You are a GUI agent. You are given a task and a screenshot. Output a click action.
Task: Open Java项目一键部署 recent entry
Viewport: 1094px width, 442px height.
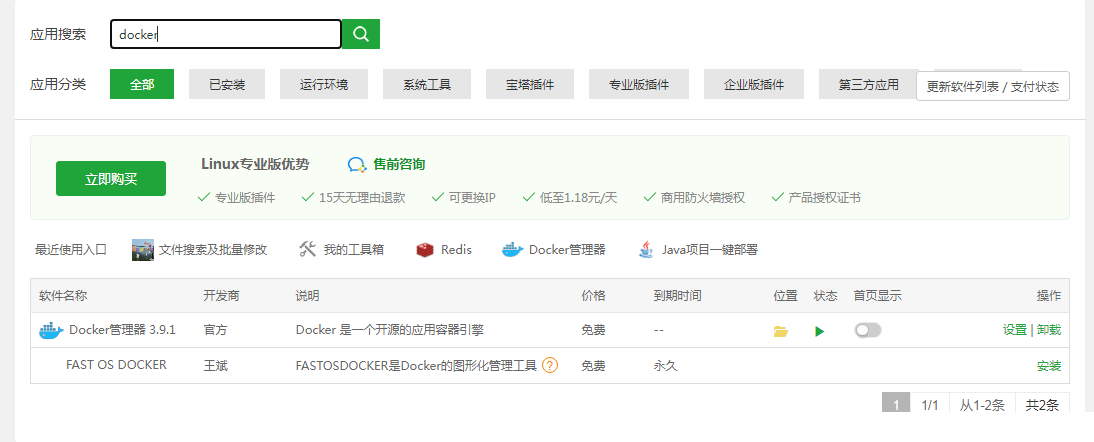(x=710, y=250)
